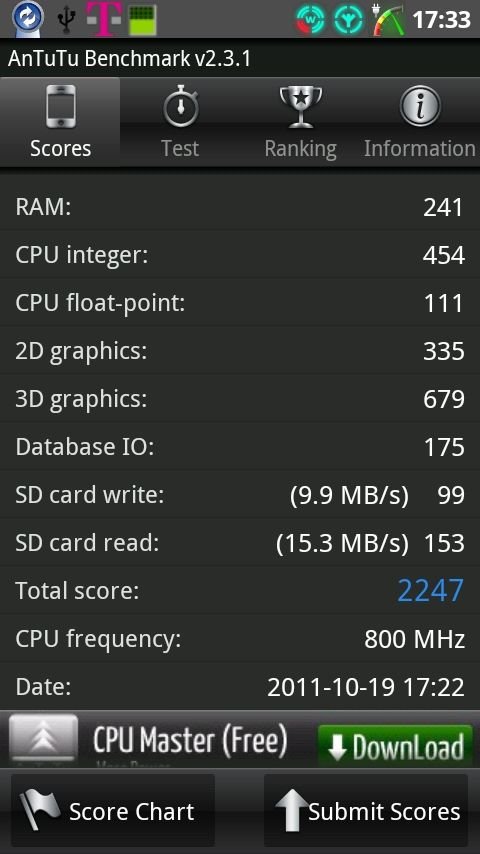Tap the Information tab icon
Image resolution: width=480 pixels, height=854 pixels.
click(x=420, y=106)
